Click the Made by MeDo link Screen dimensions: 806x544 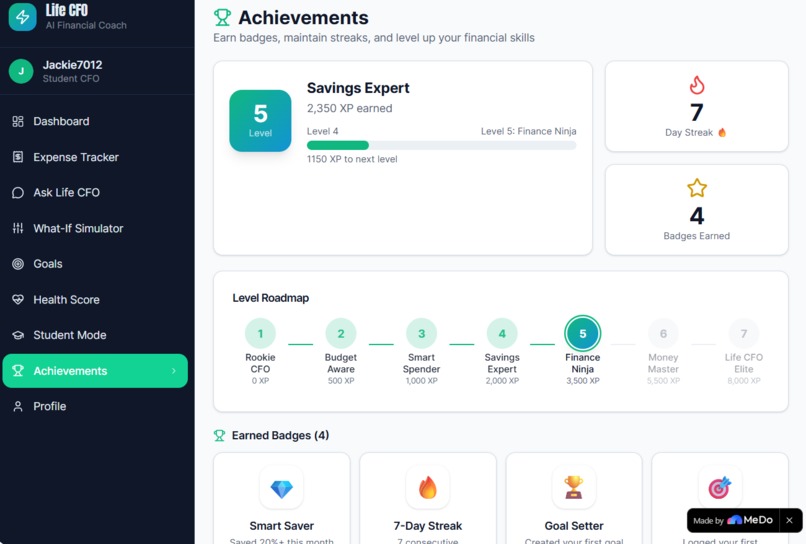732,520
